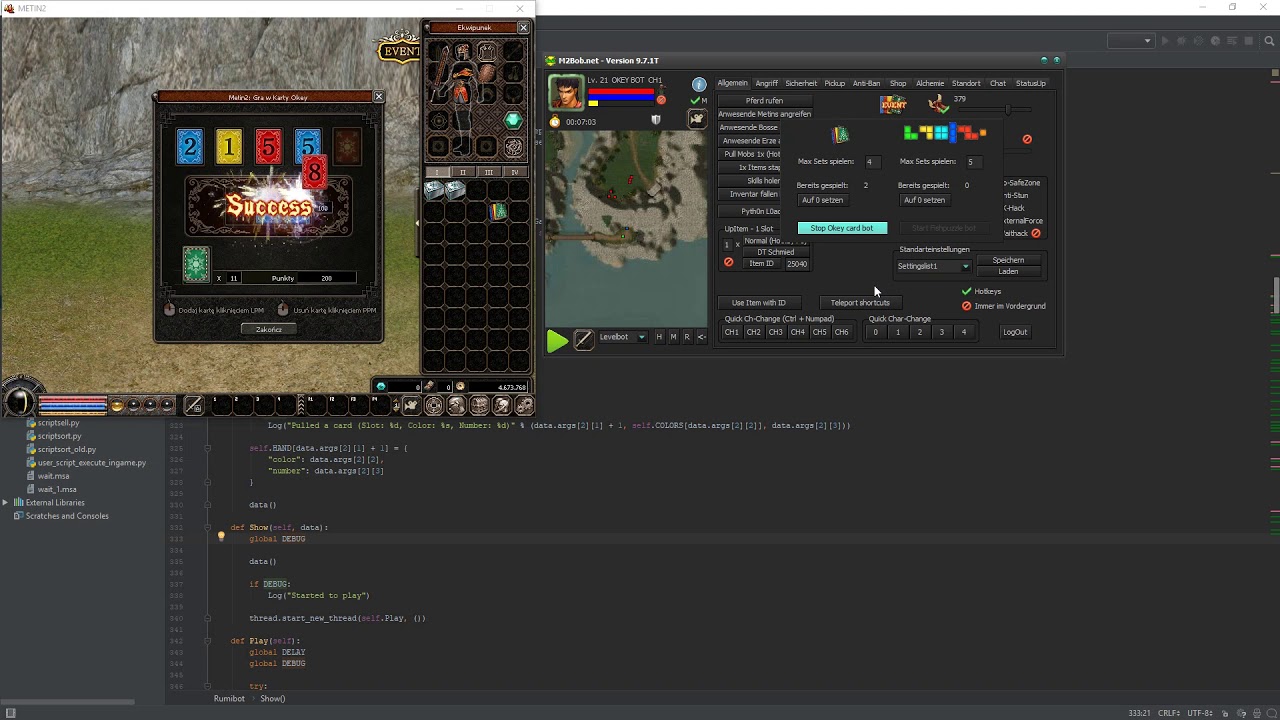The image size is (1280, 720).
Task: Toggle Immer im Vordergrund option
Action: tap(966, 306)
